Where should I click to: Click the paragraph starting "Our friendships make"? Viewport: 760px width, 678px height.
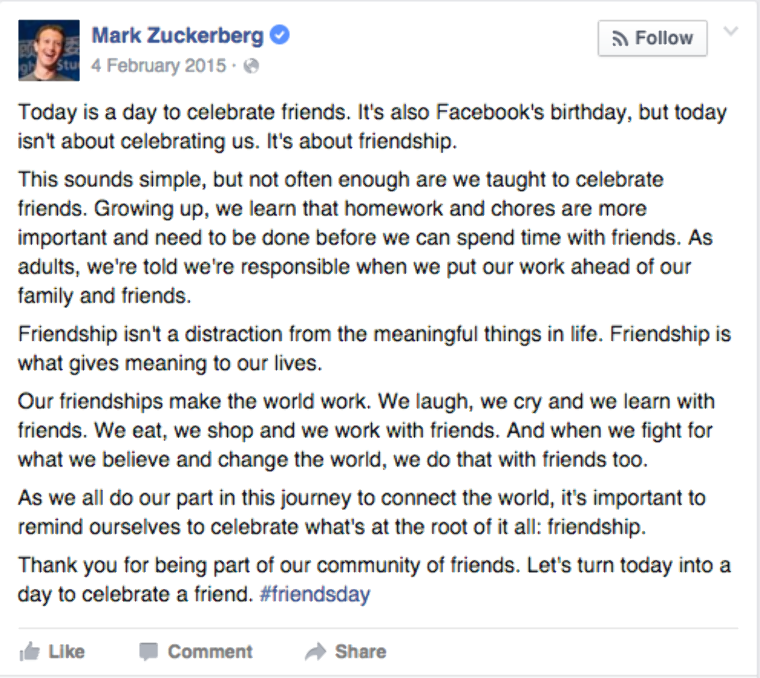point(366,430)
